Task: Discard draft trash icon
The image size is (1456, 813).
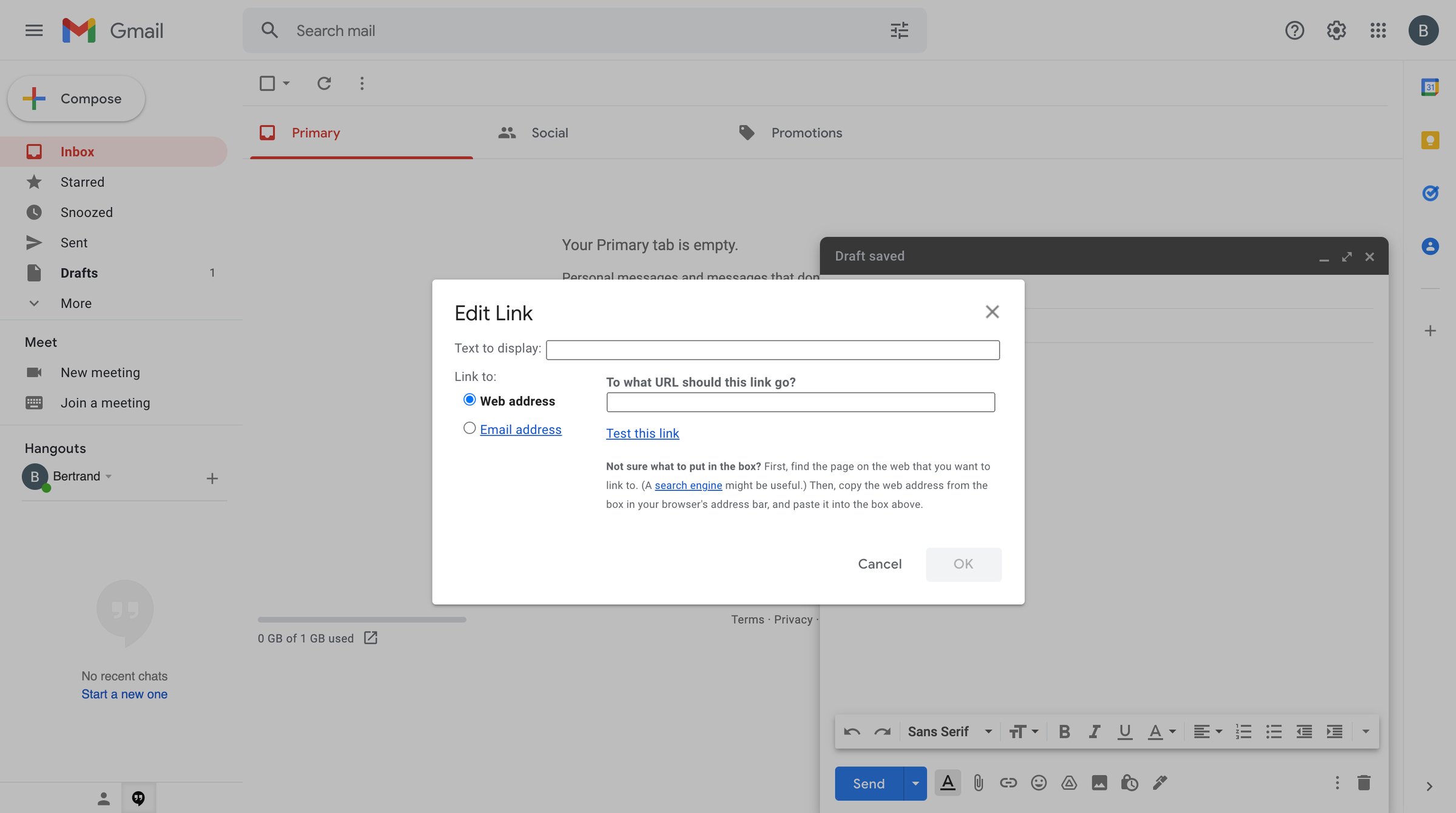Action: coord(1364,783)
